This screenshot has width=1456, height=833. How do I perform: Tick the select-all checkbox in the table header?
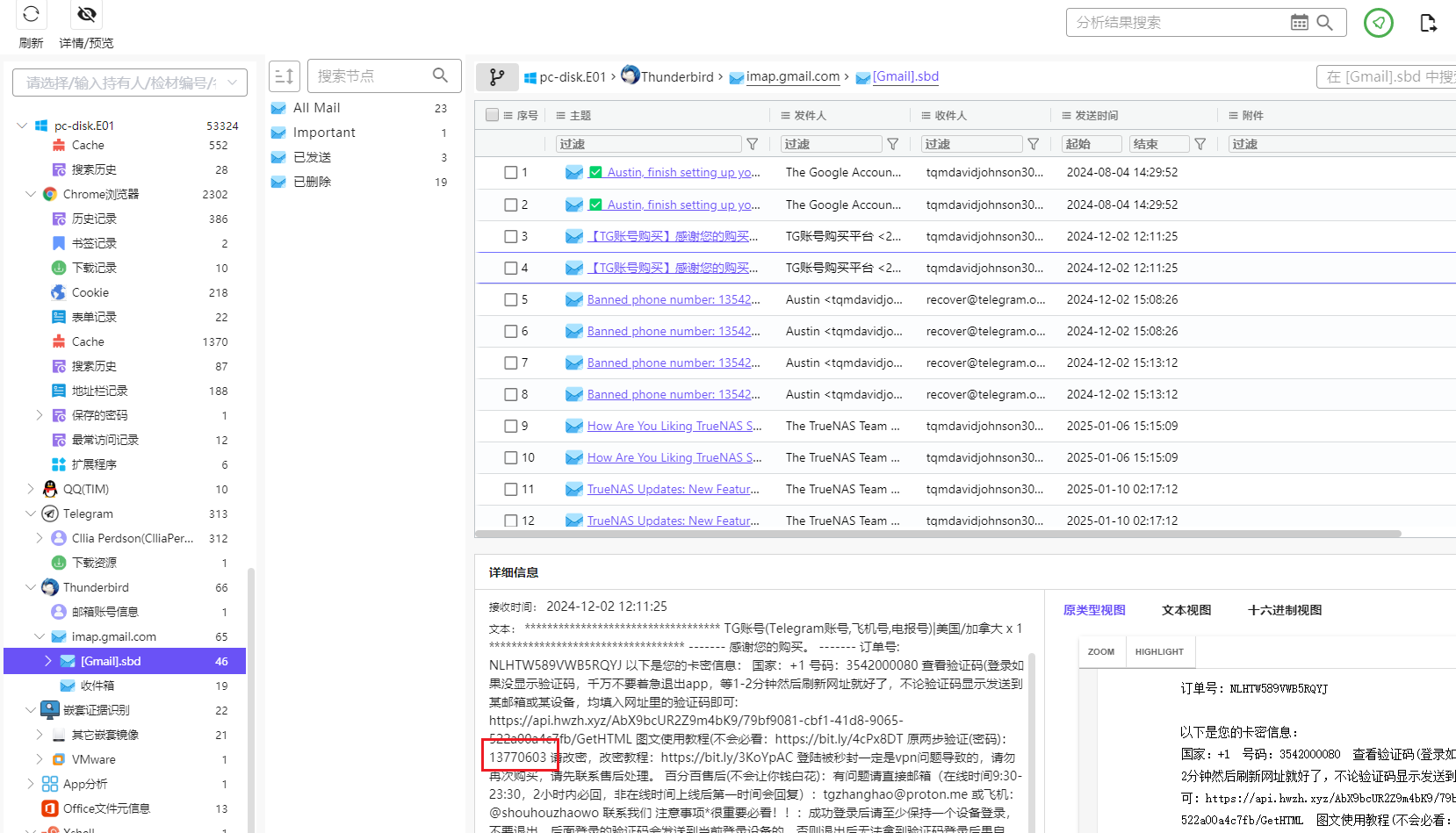[x=492, y=115]
